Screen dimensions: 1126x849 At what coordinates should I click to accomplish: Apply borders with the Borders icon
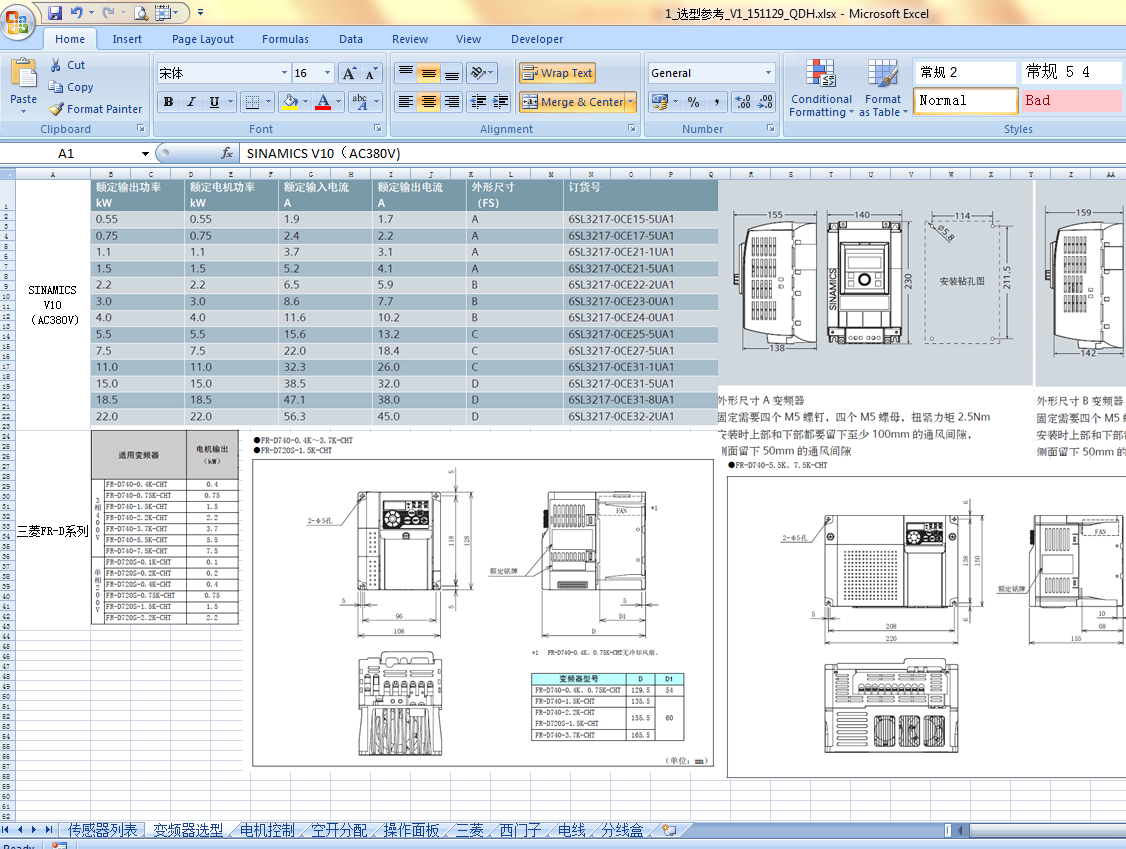252,102
